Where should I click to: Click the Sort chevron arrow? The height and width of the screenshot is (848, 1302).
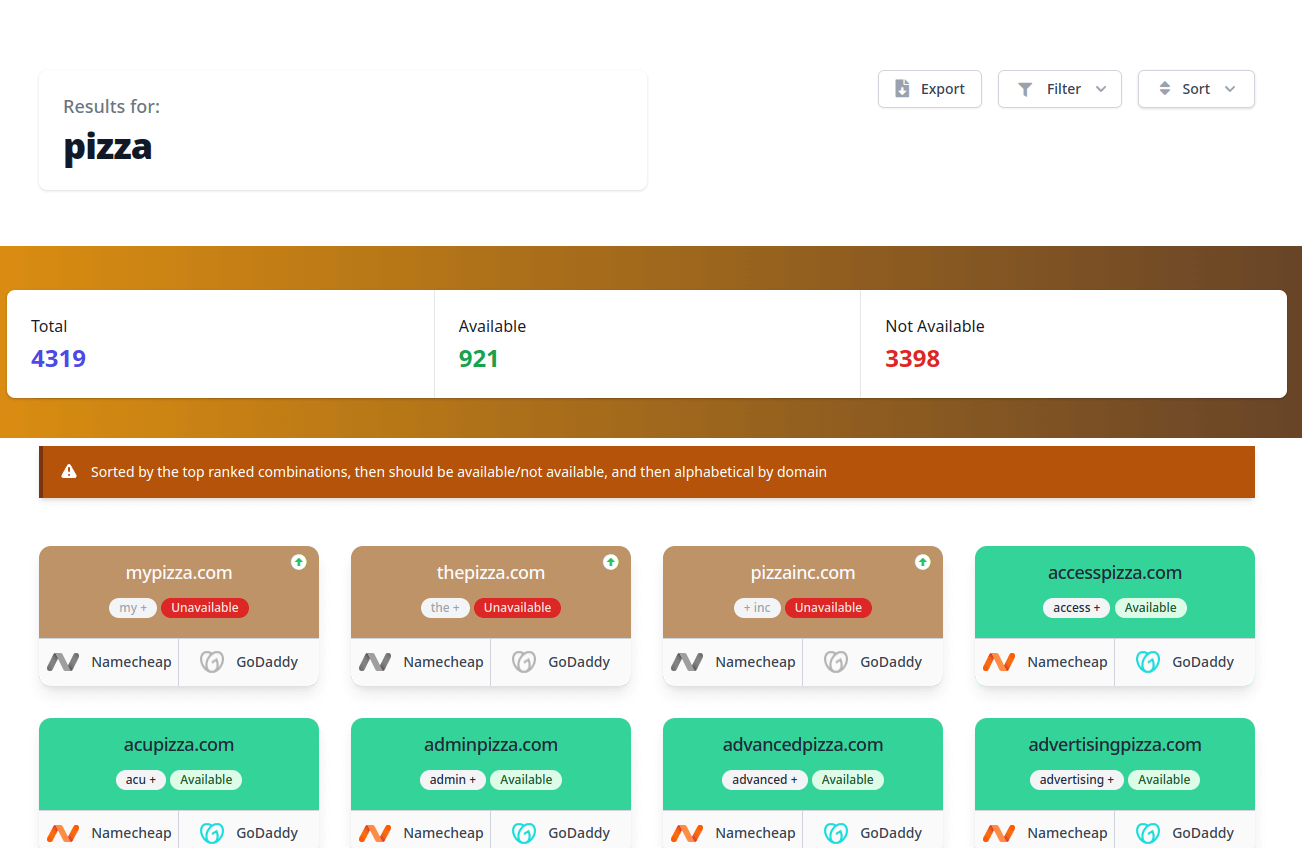click(1230, 89)
